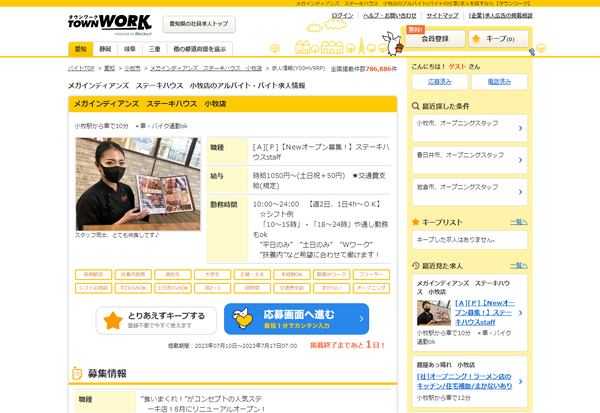
Task: Click the 高校生 tag
Action: (173, 274)
